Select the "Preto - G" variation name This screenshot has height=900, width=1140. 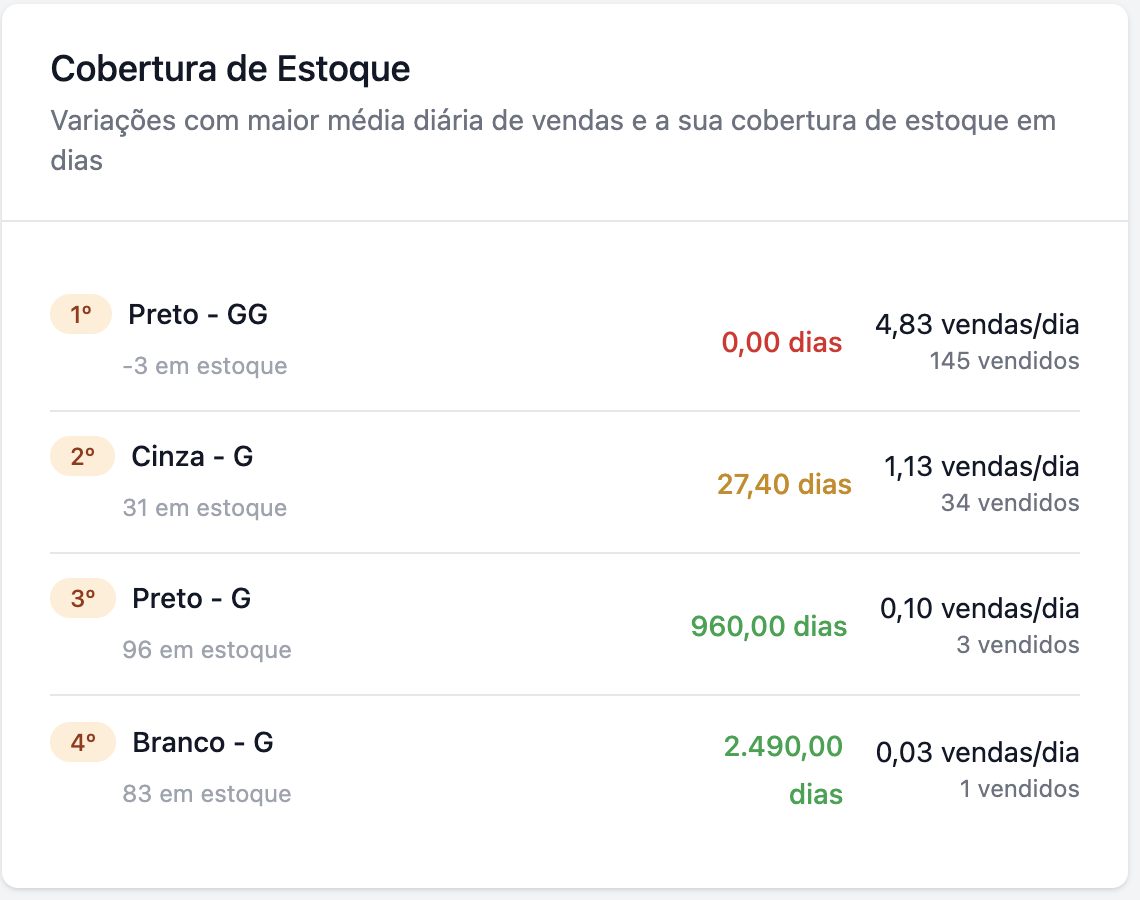pyautogui.click(x=191, y=599)
